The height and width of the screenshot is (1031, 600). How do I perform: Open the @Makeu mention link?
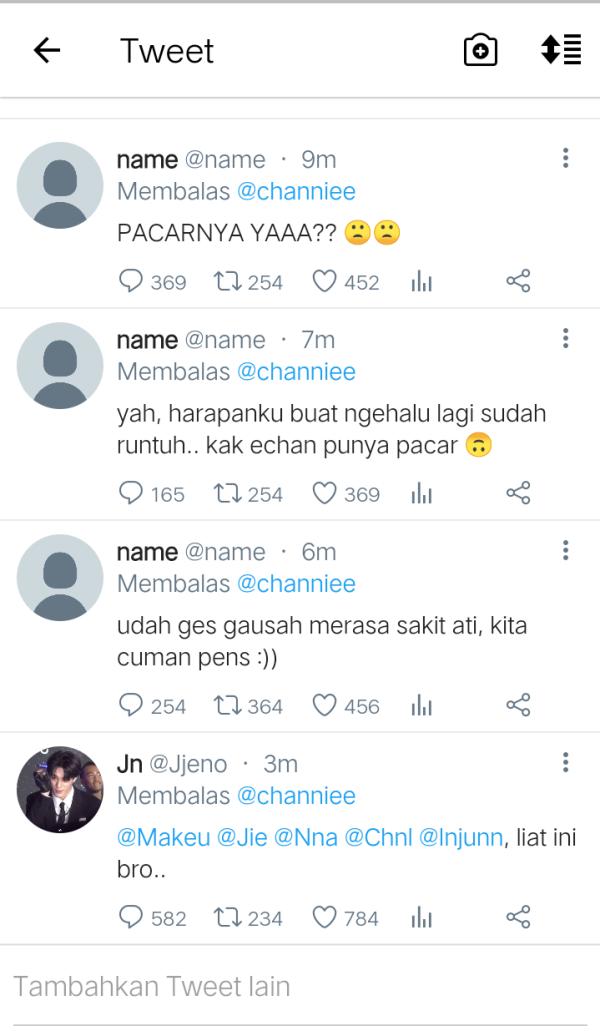tap(163, 837)
